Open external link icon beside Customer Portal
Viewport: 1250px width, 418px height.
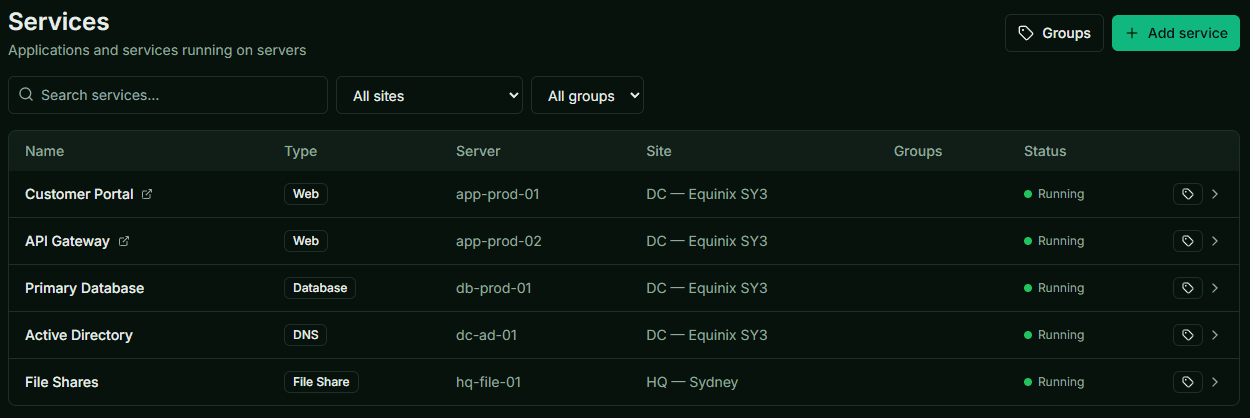pyautogui.click(x=147, y=194)
